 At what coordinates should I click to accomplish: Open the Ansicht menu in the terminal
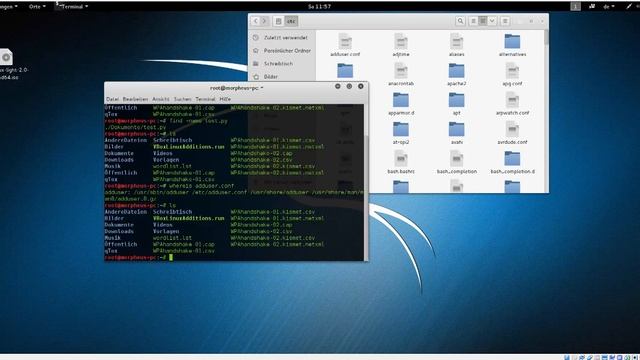[x=161, y=99]
